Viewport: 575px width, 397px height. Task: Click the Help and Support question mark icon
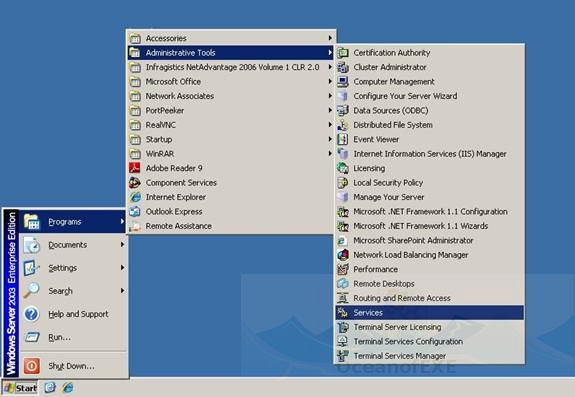pyautogui.click(x=32, y=314)
